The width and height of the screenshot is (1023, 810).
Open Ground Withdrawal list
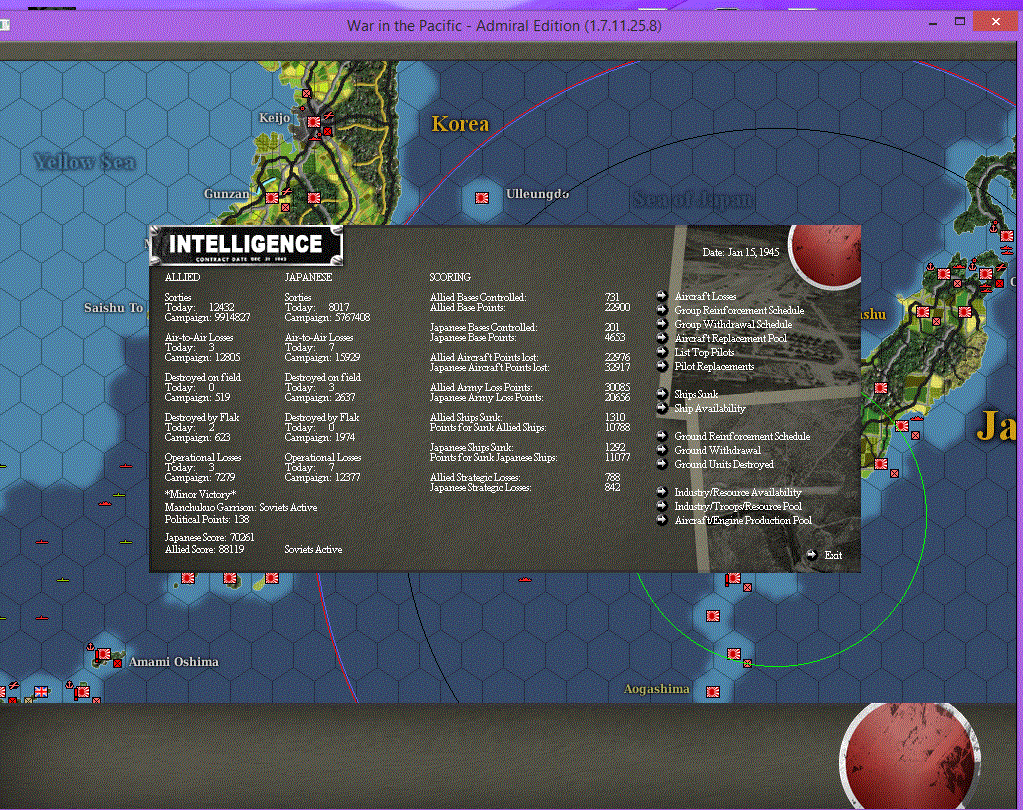(x=717, y=450)
